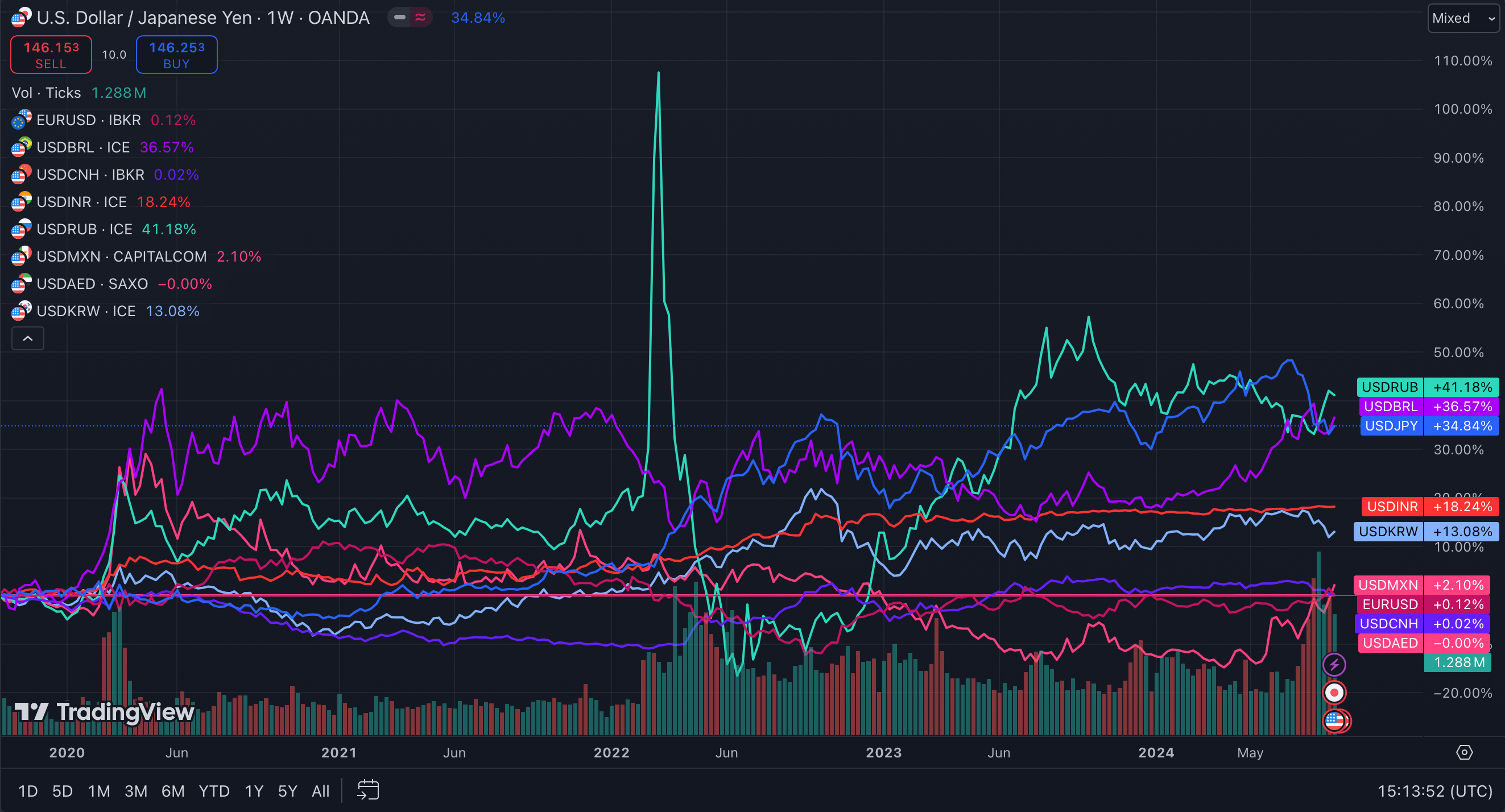
Task: Click the TradingView logo
Action: 104,711
